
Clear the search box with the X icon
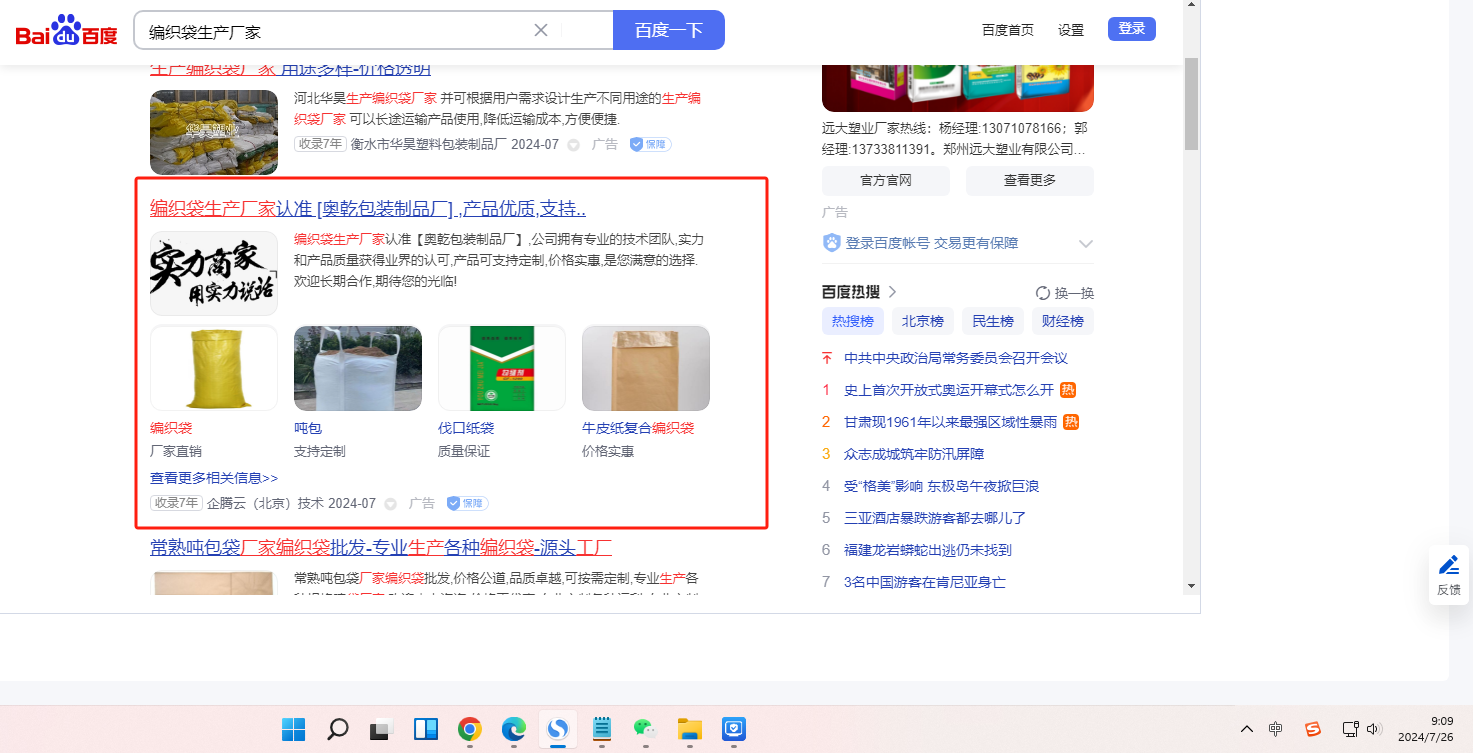(541, 30)
